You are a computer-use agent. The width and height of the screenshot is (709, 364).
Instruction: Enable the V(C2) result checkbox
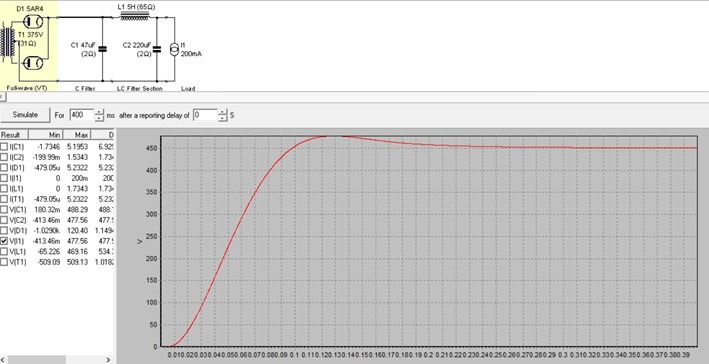pyautogui.click(x=4, y=220)
